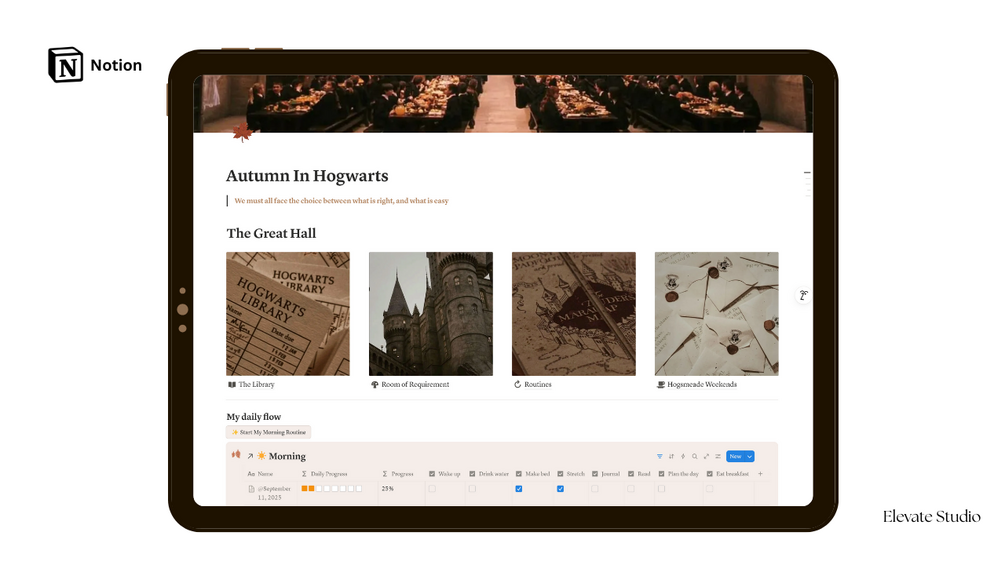Open Hogsmeade Weekends page link
The image size is (1005, 565).
697,384
